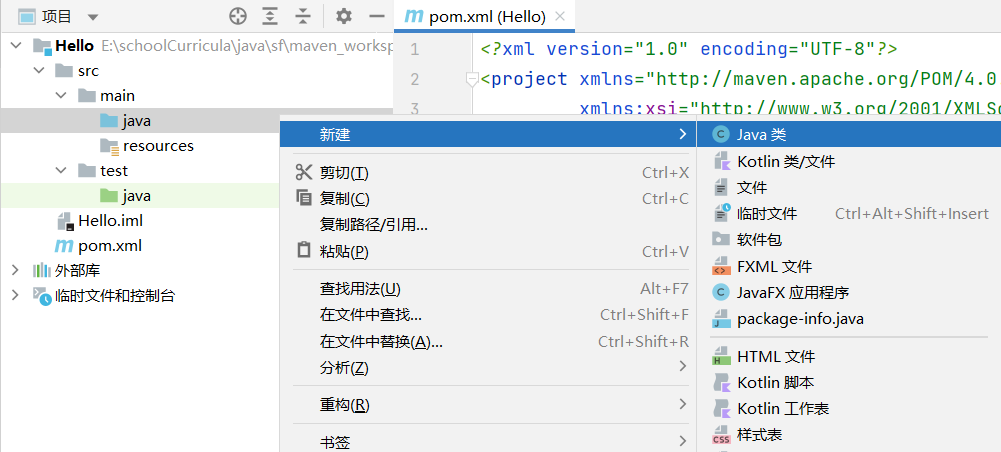Create a new JavaFX 应用程序
Viewport: 1001px width, 452px height.
(849, 292)
